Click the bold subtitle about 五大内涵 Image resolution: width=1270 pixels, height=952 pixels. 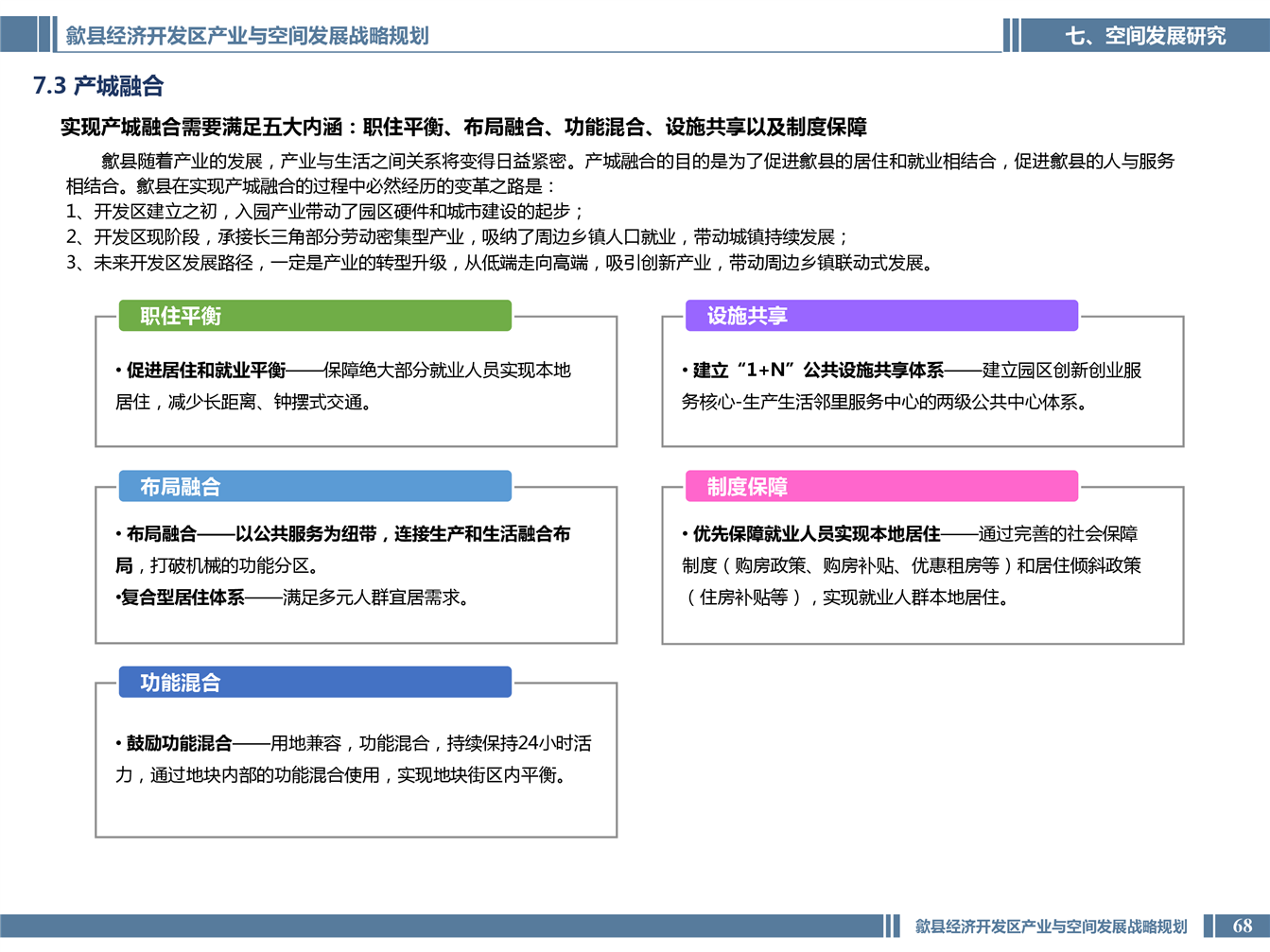(463, 127)
